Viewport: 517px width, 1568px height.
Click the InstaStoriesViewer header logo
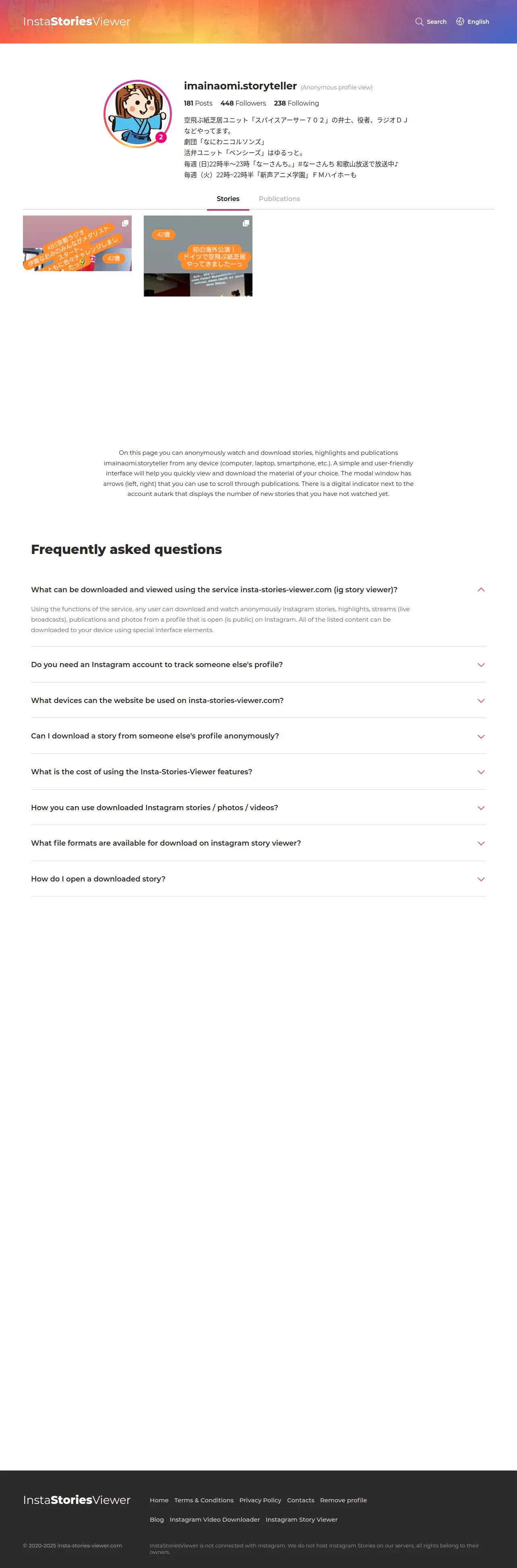(77, 22)
